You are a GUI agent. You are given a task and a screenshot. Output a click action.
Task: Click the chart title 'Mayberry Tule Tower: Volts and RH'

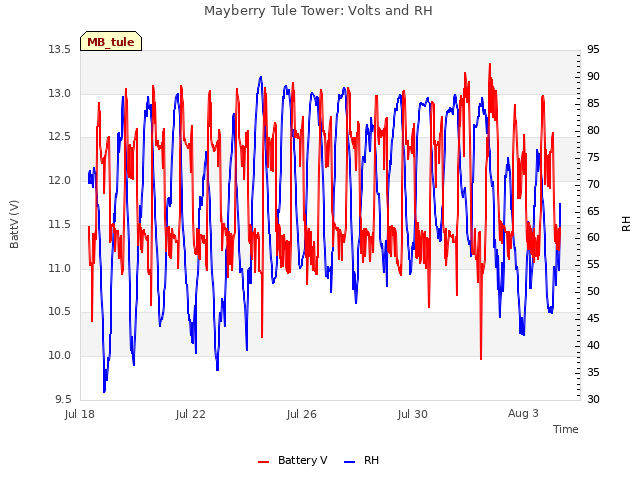pyautogui.click(x=318, y=11)
